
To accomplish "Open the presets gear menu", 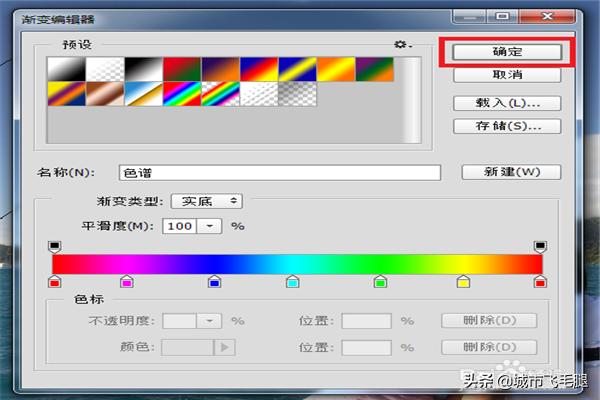I will click(403, 45).
